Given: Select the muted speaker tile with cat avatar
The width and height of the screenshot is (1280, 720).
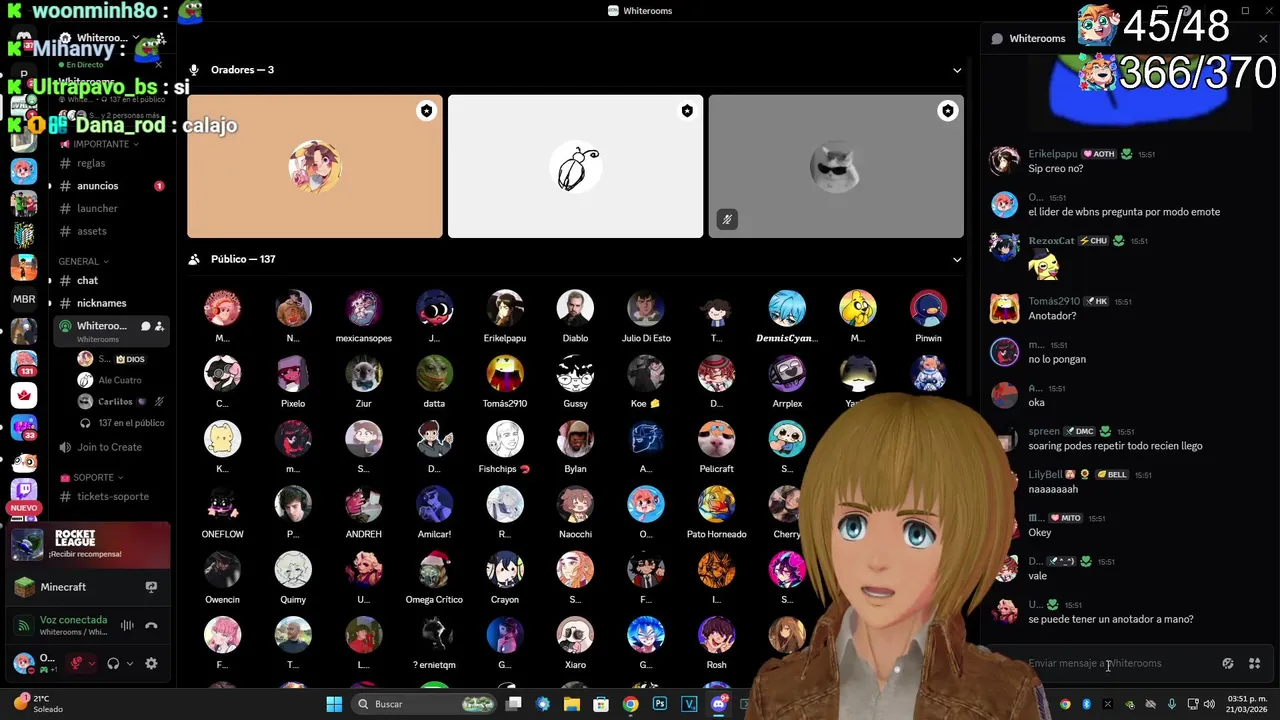Looking at the screenshot, I should [x=836, y=166].
